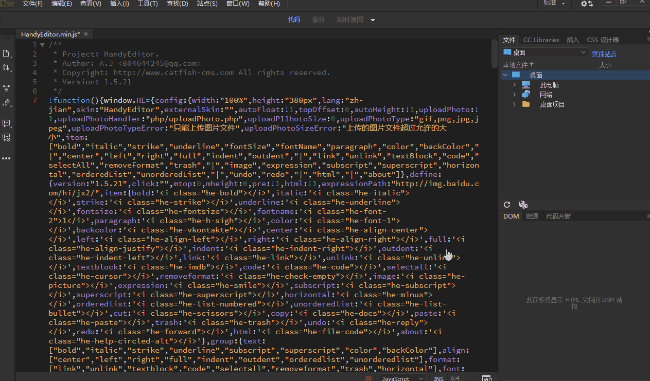Image resolution: width=650 pixels, height=381 pixels.
Task: Collapse the 桌面 root tree node
Action: [x=505, y=75]
